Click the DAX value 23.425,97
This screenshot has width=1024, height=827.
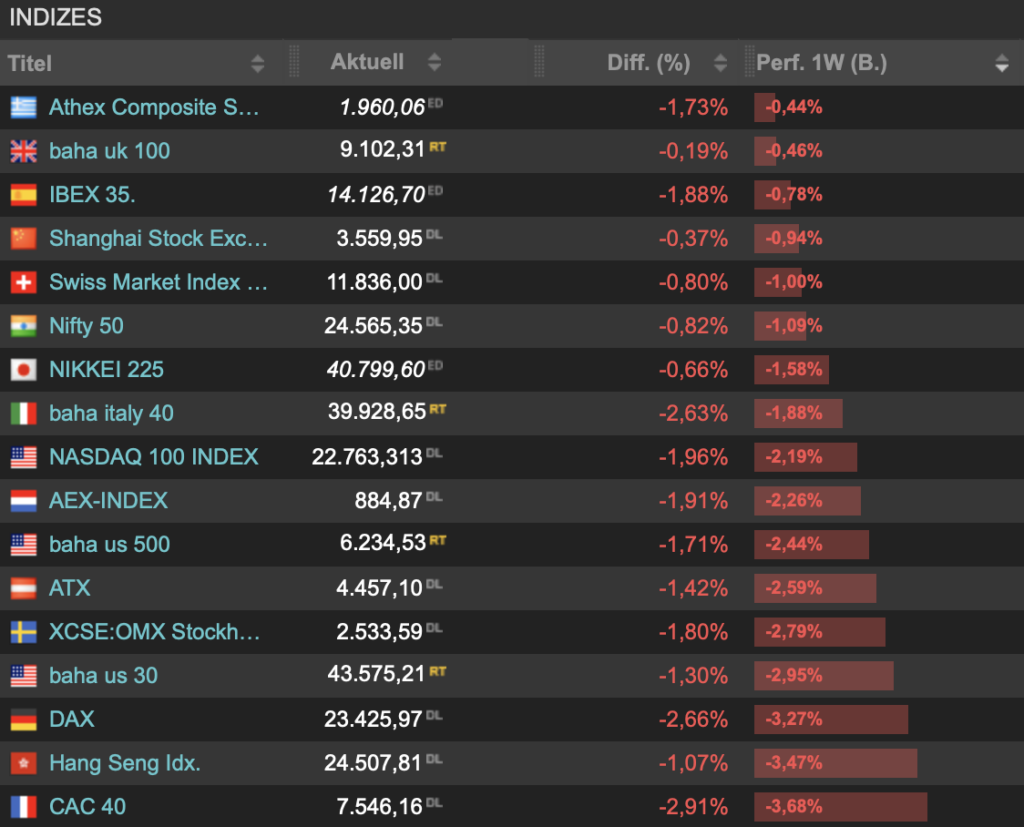tap(373, 720)
